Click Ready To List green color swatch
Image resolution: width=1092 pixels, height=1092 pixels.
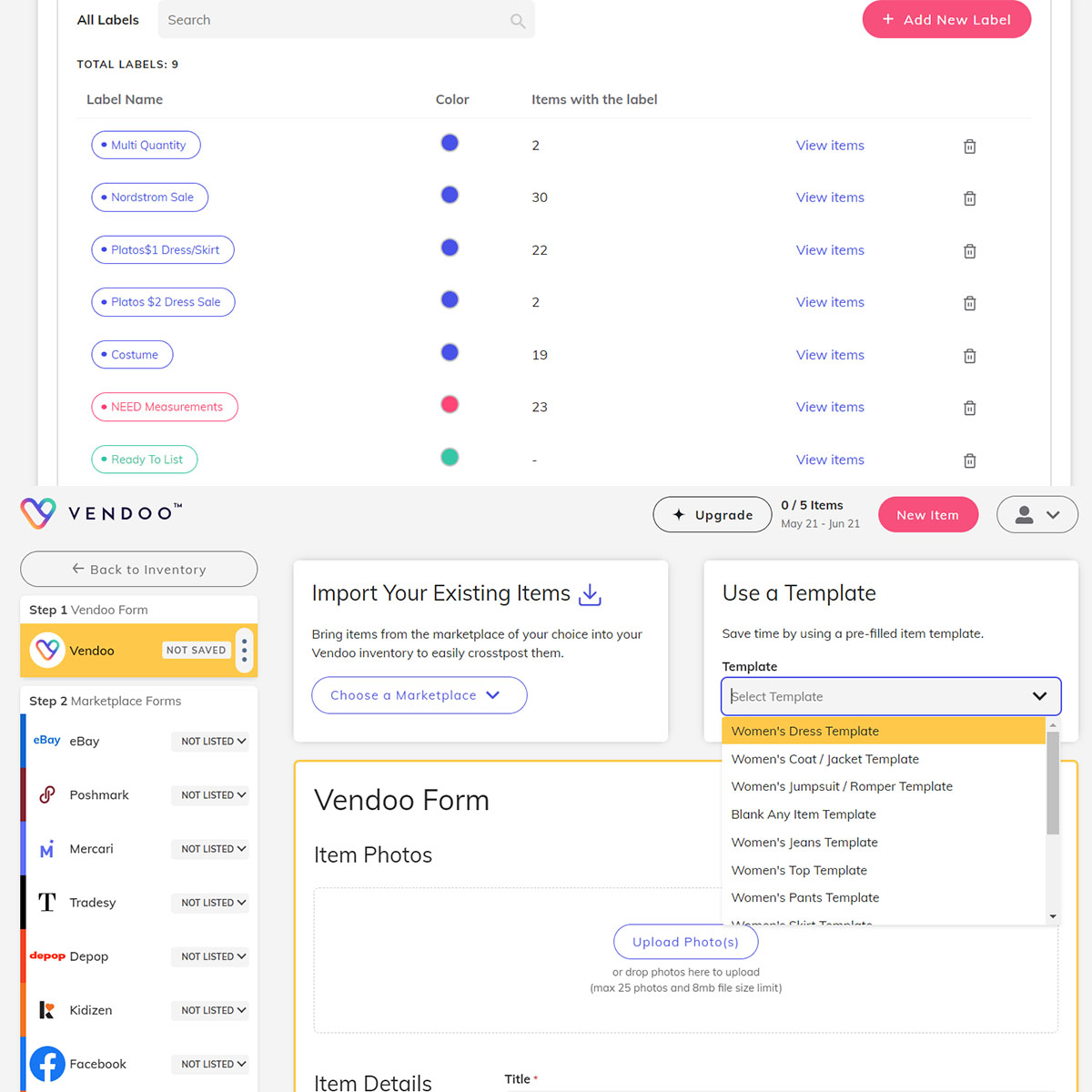pos(450,458)
